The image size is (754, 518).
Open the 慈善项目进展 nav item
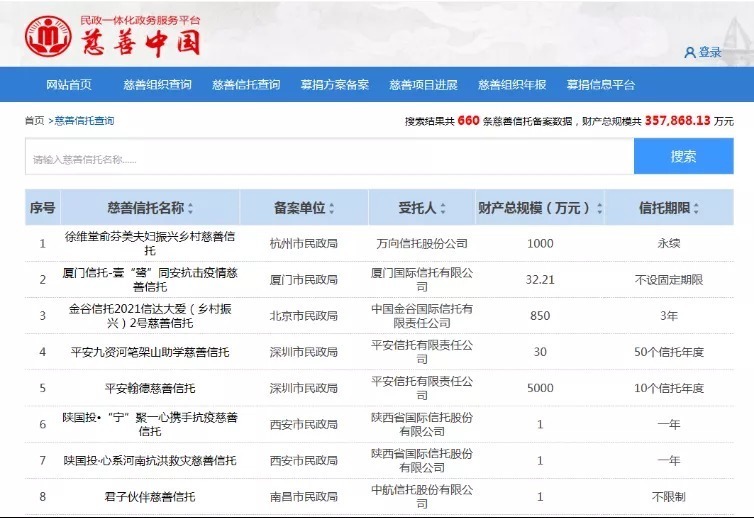(423, 85)
